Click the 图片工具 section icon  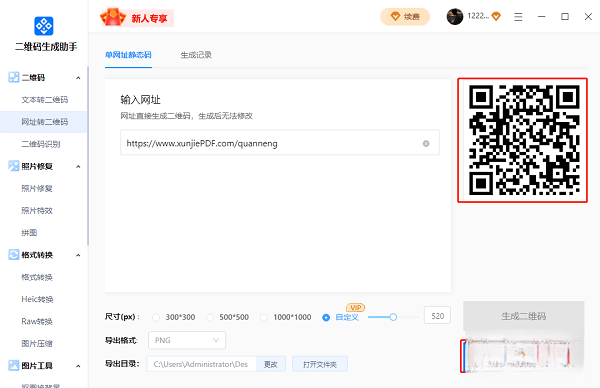(14, 365)
